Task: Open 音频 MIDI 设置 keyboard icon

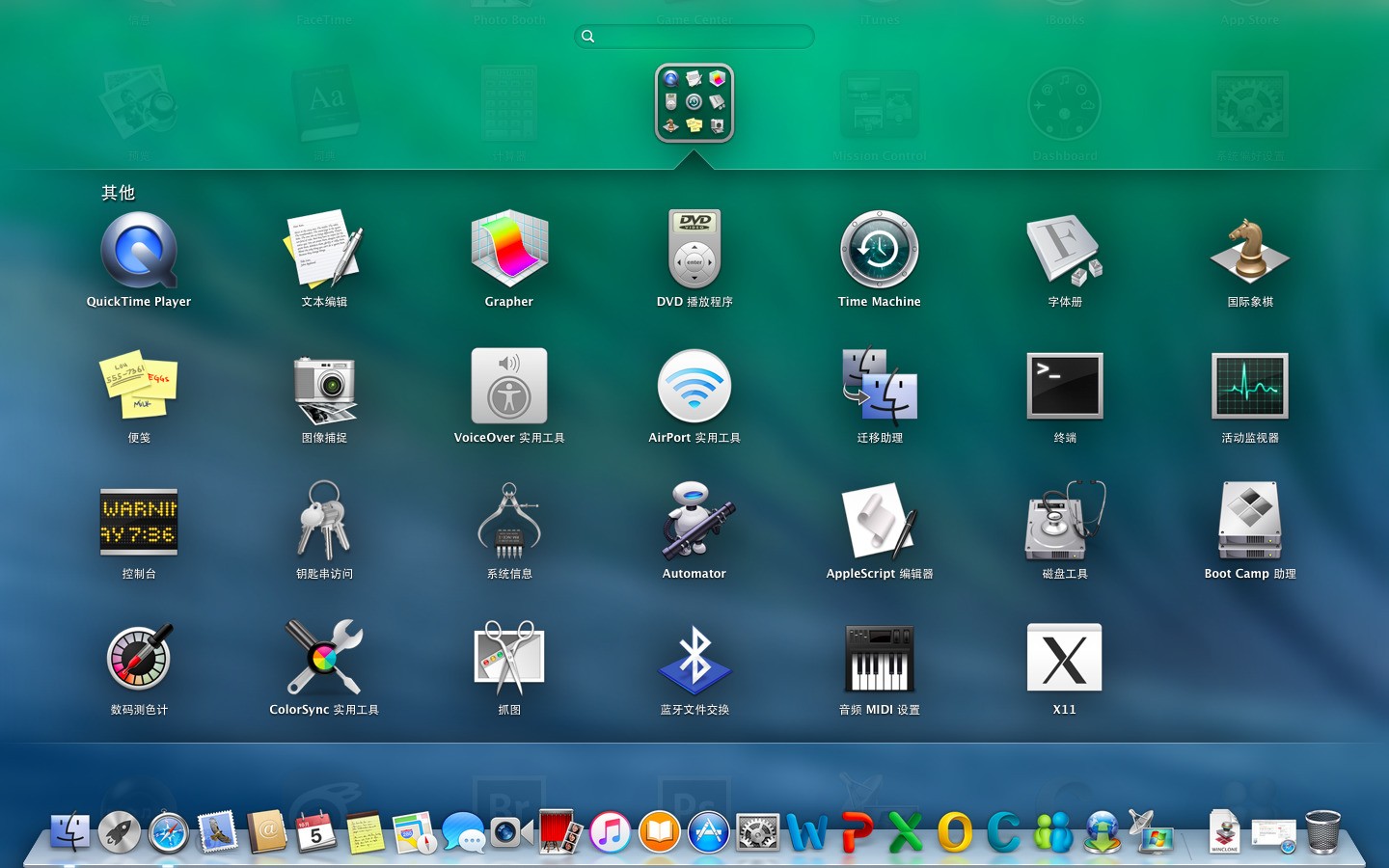Action: click(x=879, y=659)
